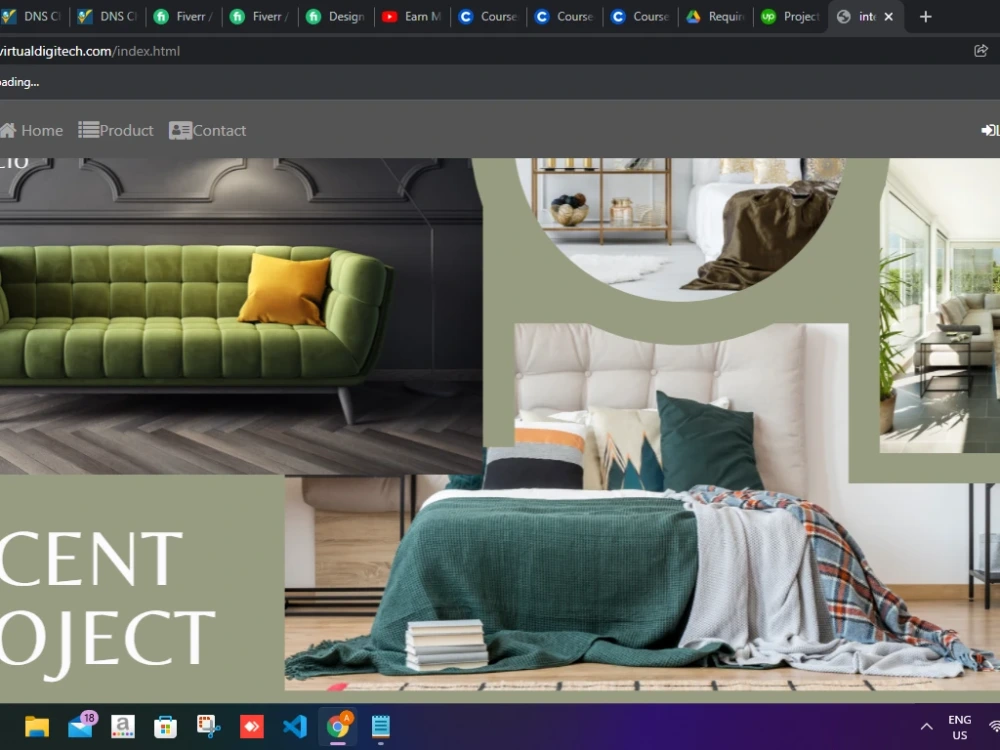Image resolution: width=1000 pixels, height=750 pixels.
Task: Open File Explorer from the taskbar
Action: click(x=37, y=726)
